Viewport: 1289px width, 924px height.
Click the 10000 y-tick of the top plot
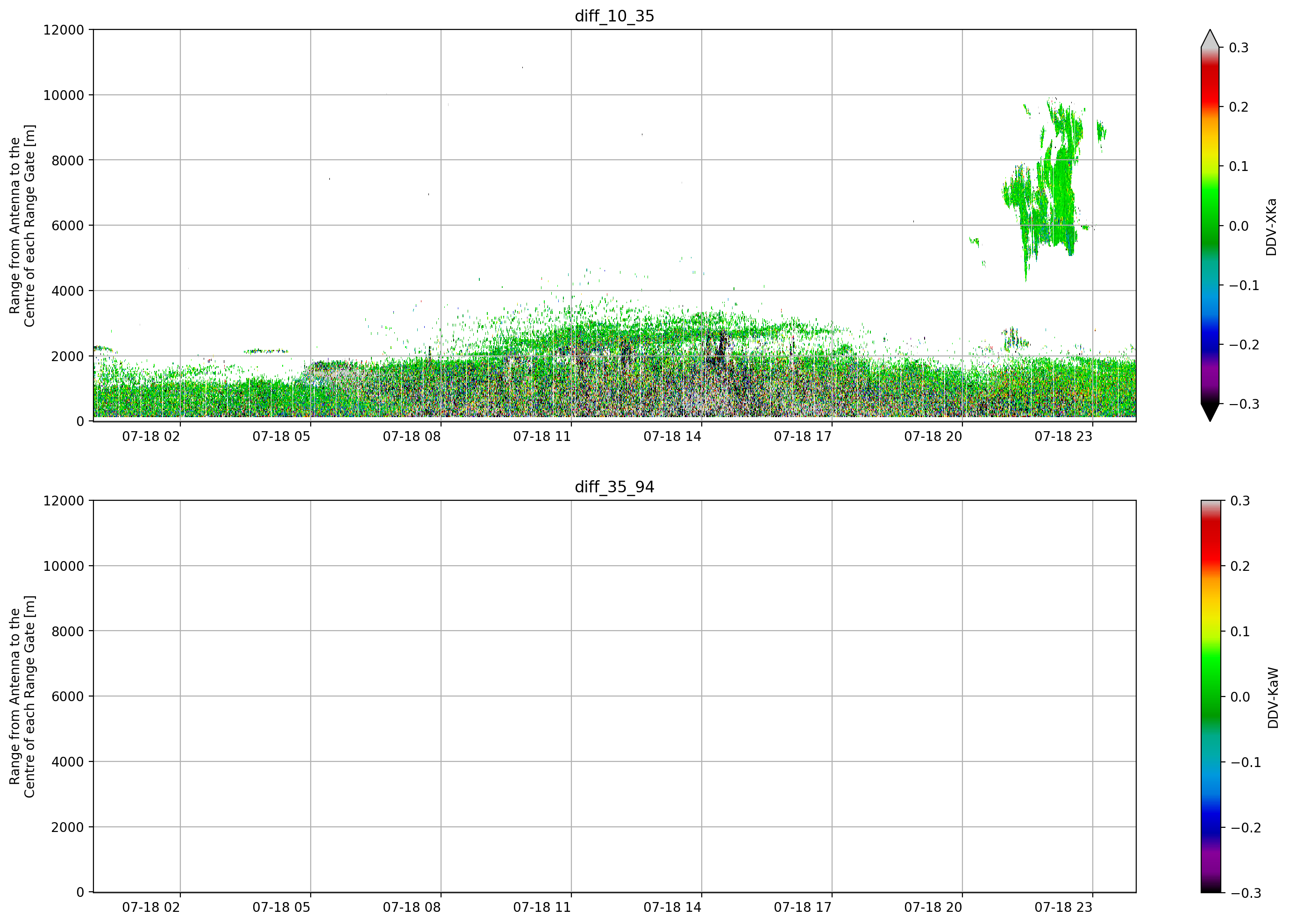(x=64, y=95)
